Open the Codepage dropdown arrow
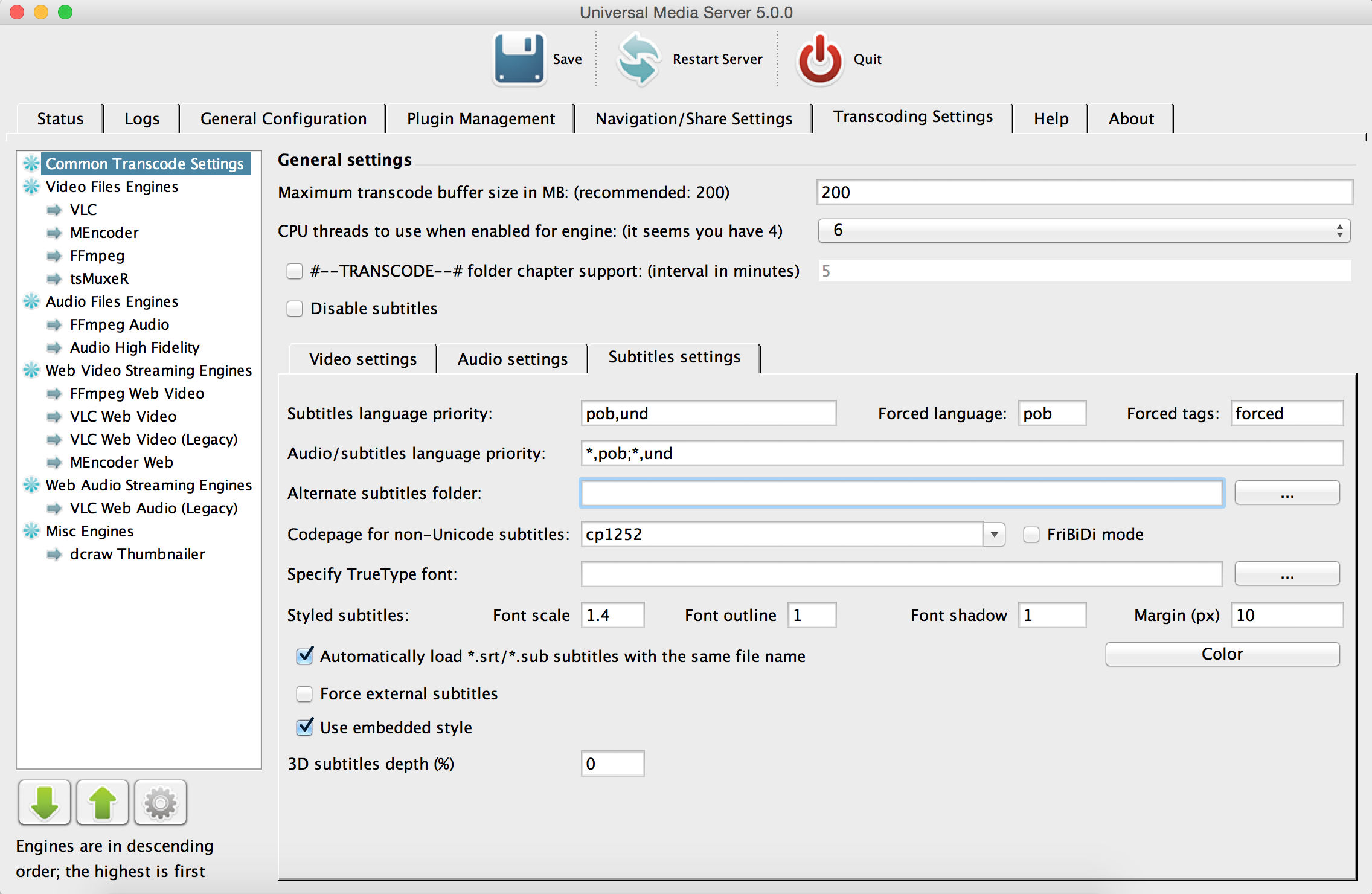 [994, 535]
